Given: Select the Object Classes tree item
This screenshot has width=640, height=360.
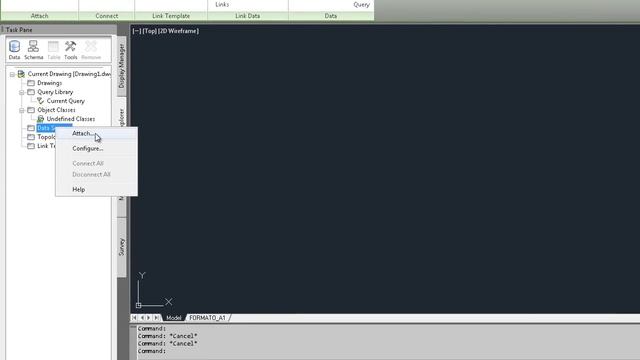Looking at the screenshot, I should 56,110.
